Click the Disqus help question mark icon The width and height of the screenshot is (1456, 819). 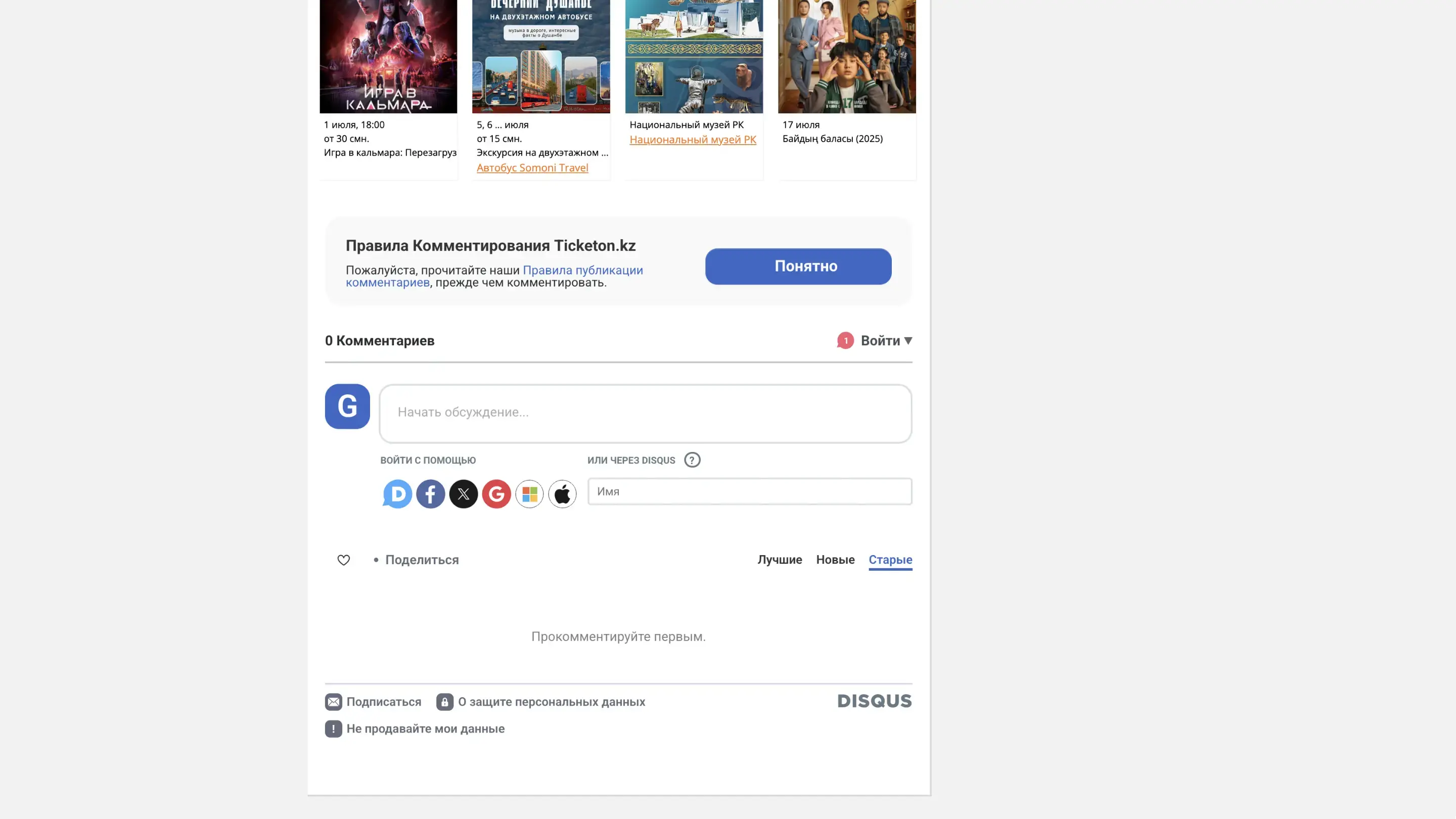[692, 460]
